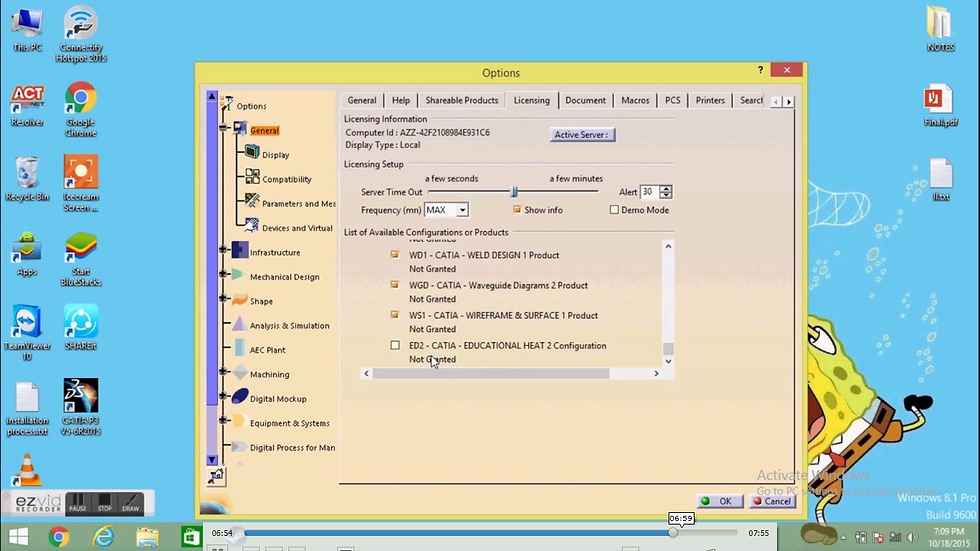Click the Windows Start button
Screen dimensions: 980x551
(18, 537)
